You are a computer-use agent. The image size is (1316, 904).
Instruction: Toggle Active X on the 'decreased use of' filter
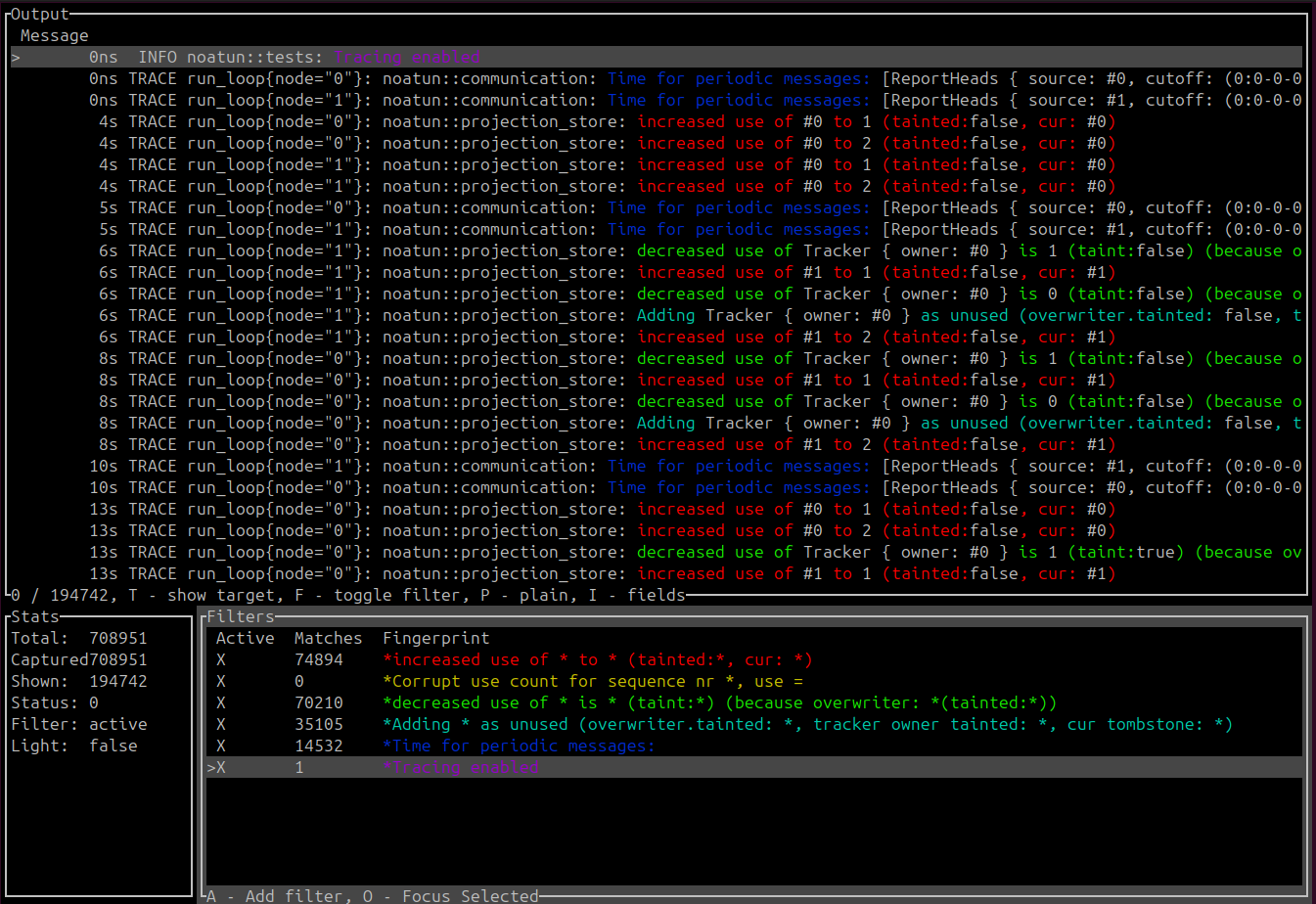click(x=221, y=703)
